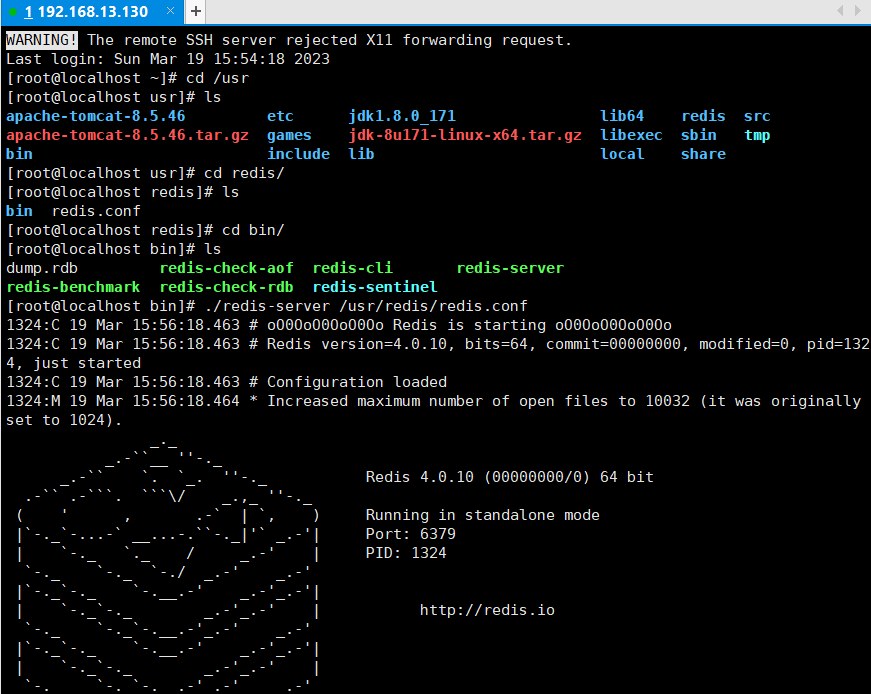Image resolution: width=871 pixels, height=694 pixels.
Task: Open the http://redis.io link
Action: click(487, 610)
